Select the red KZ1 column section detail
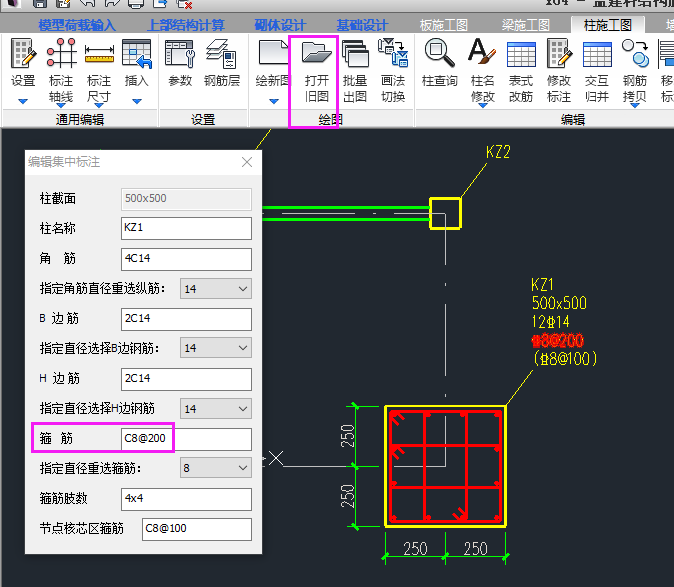 (x=445, y=466)
